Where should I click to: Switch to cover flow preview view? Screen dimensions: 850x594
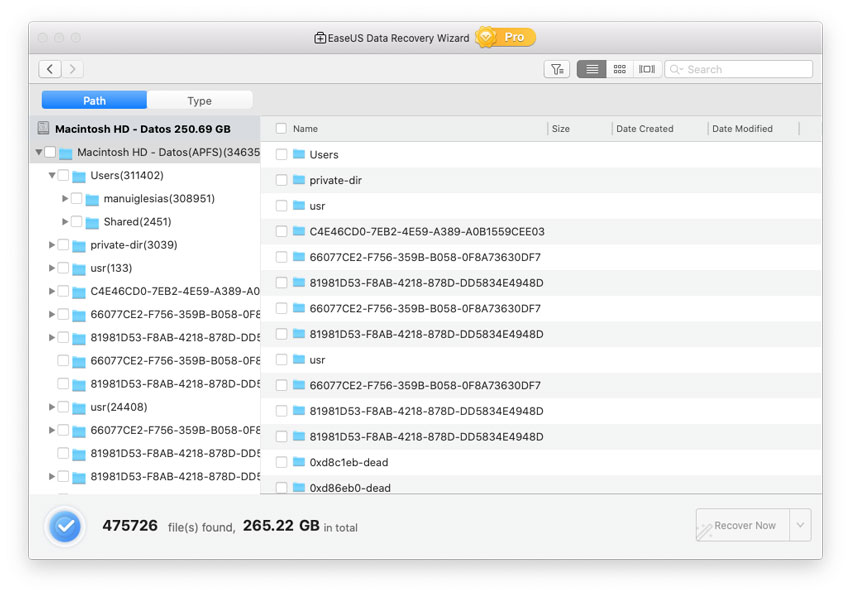pyautogui.click(x=647, y=69)
